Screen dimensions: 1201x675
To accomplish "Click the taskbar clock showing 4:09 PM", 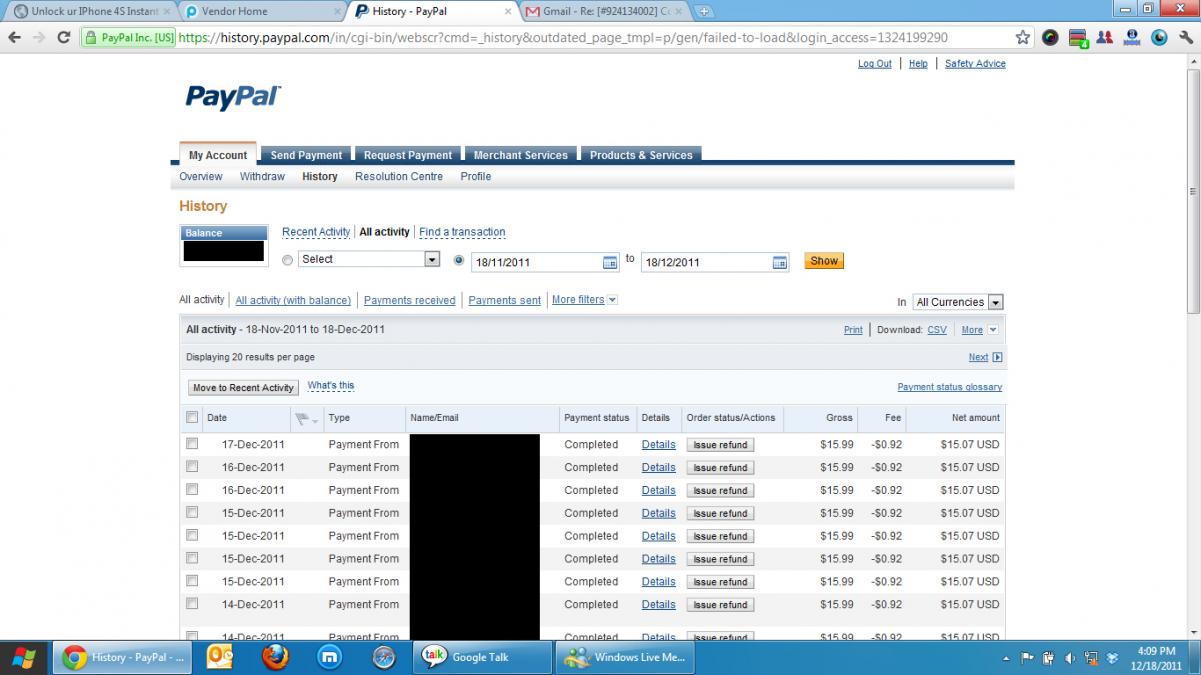I will pos(1156,657).
